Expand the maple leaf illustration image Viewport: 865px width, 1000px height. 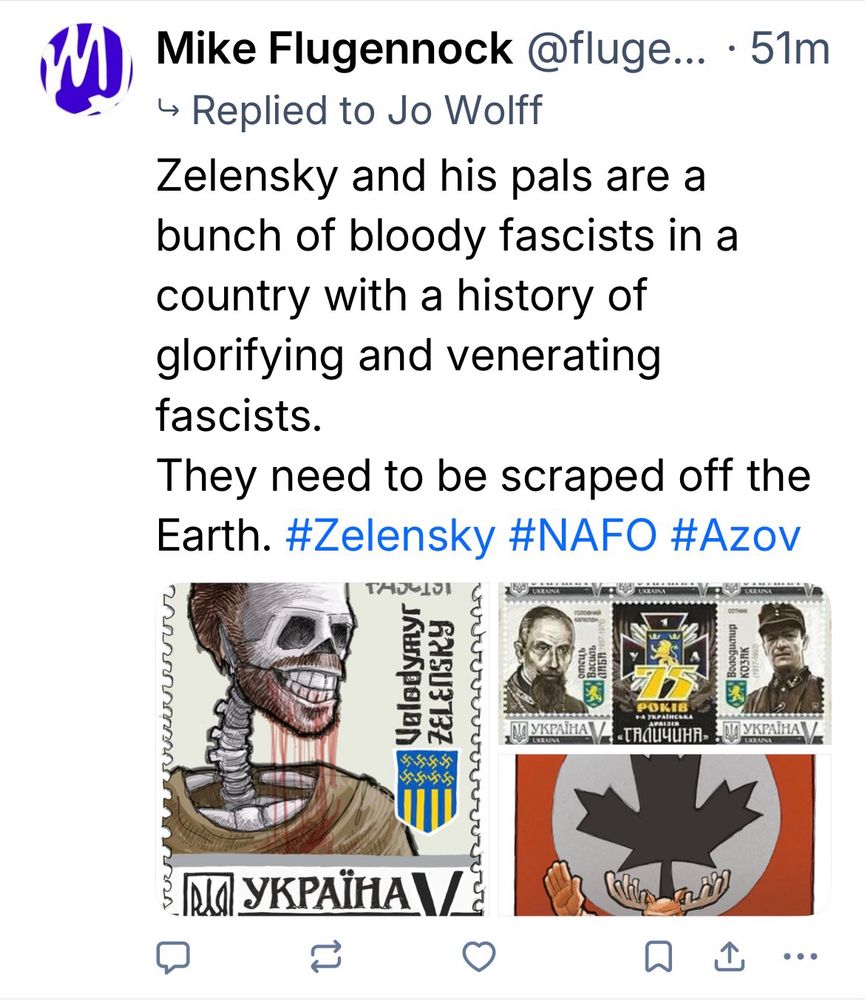tap(665, 835)
